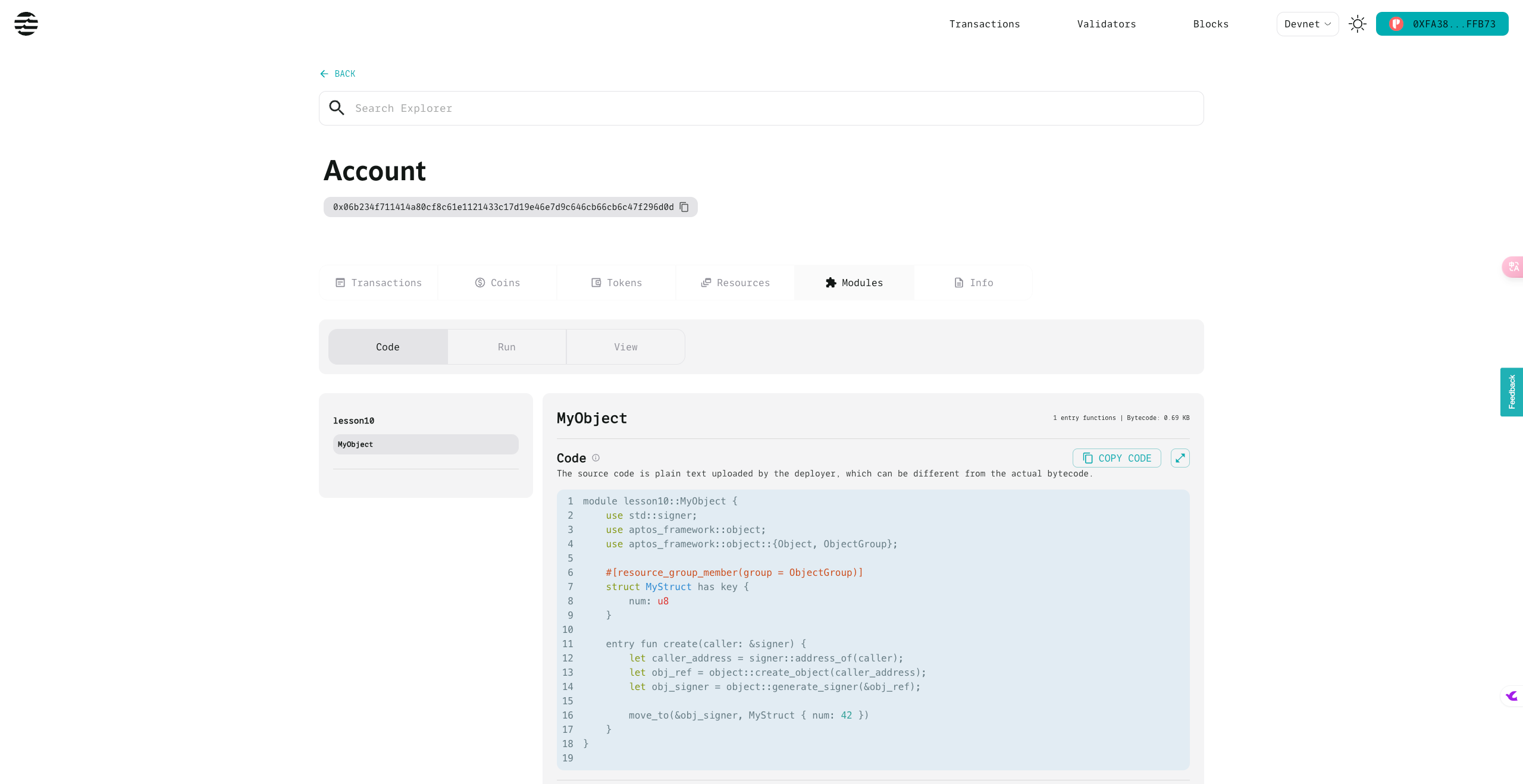Click code line 'module lesson10::MyObject {'
Screen dimensions: 1523x784
tap(660, 501)
